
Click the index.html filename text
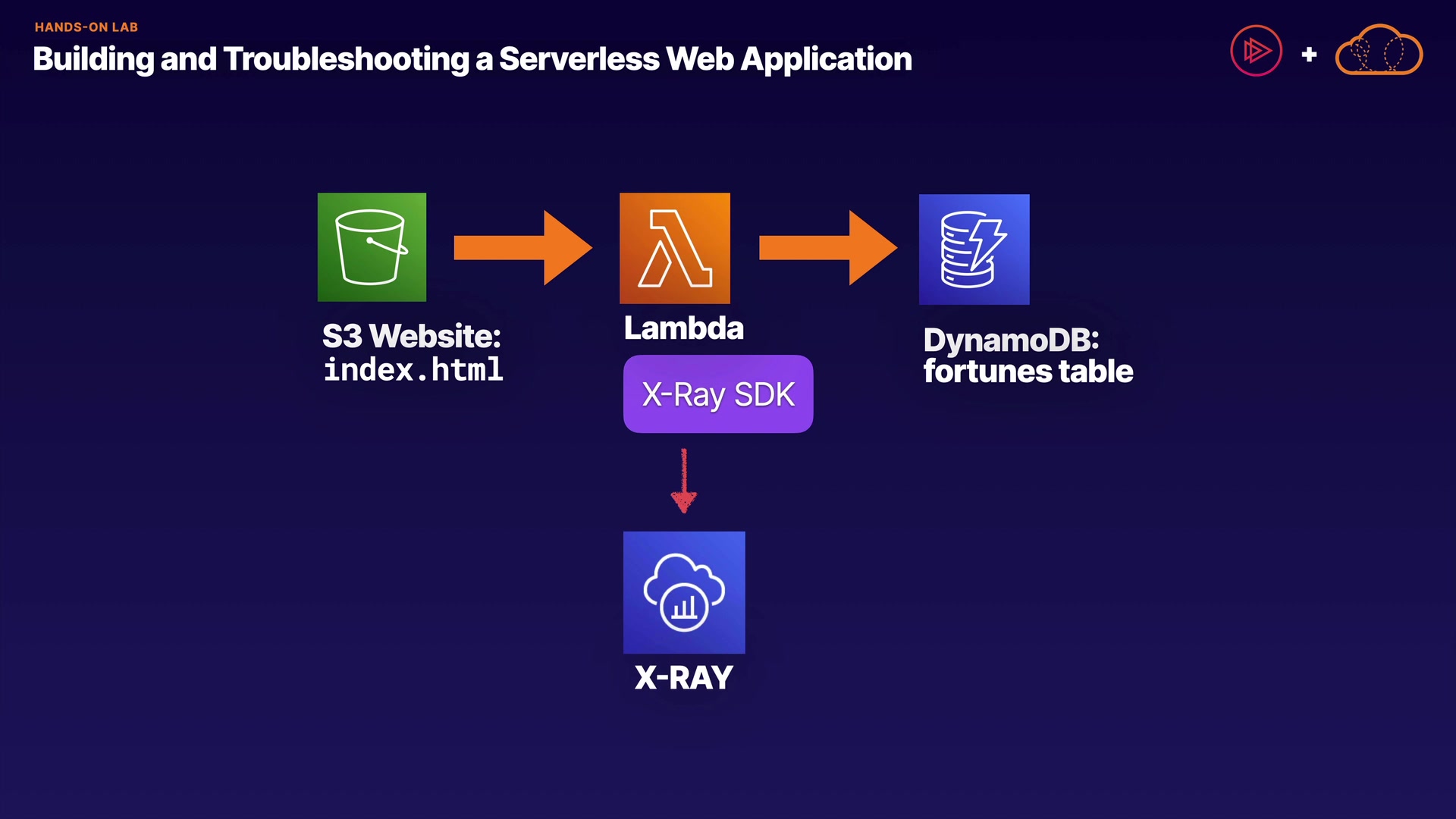point(413,370)
